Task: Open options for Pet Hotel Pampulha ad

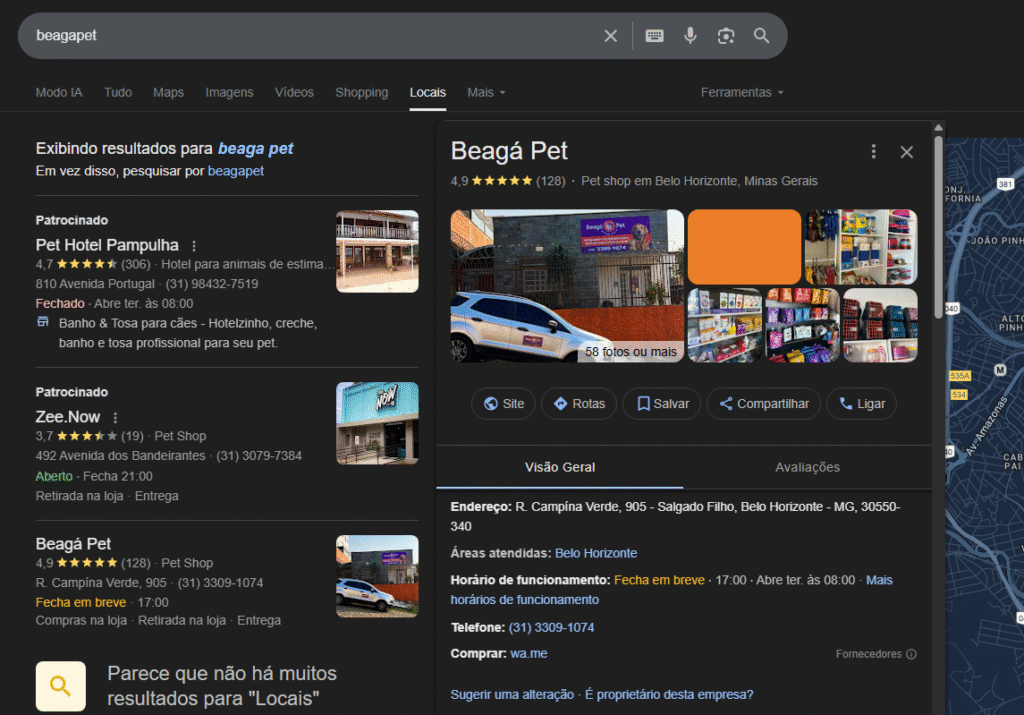Action: [x=194, y=246]
